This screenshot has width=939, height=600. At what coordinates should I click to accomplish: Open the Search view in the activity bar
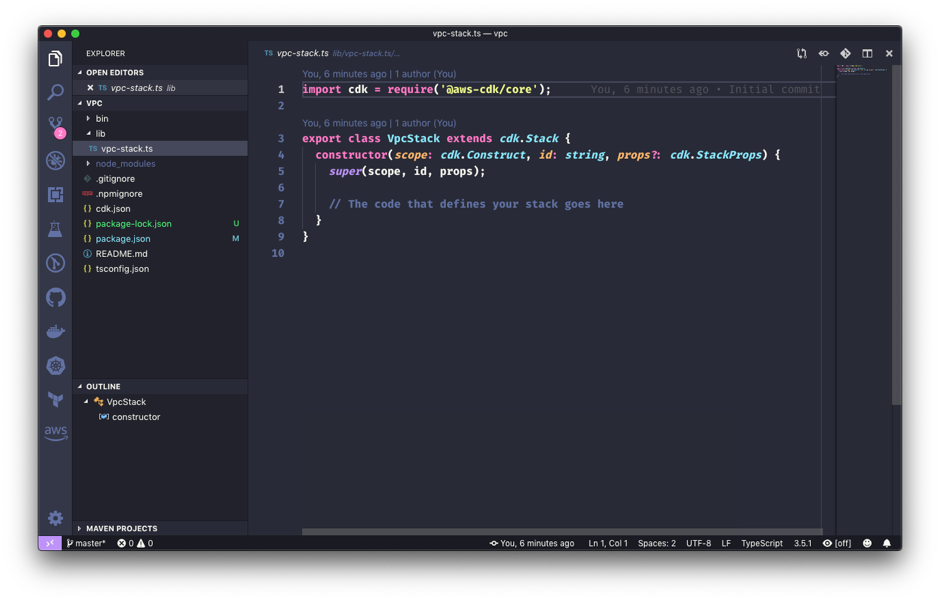pos(55,92)
